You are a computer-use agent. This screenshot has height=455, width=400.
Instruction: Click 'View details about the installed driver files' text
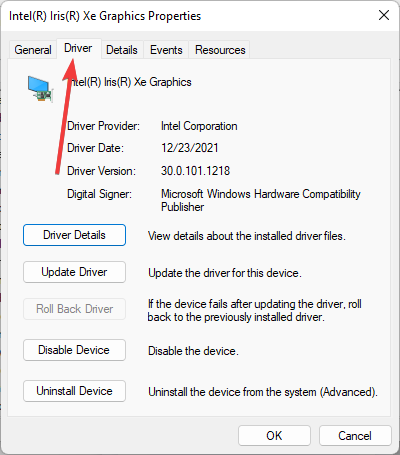click(247, 236)
